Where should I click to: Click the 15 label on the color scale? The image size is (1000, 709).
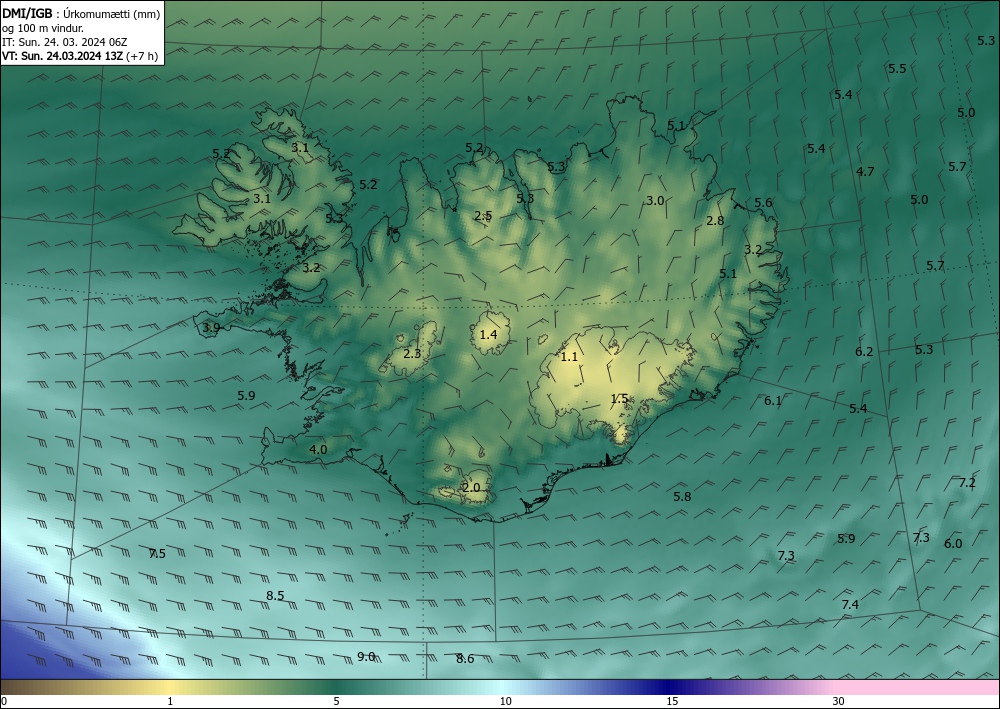point(672,702)
